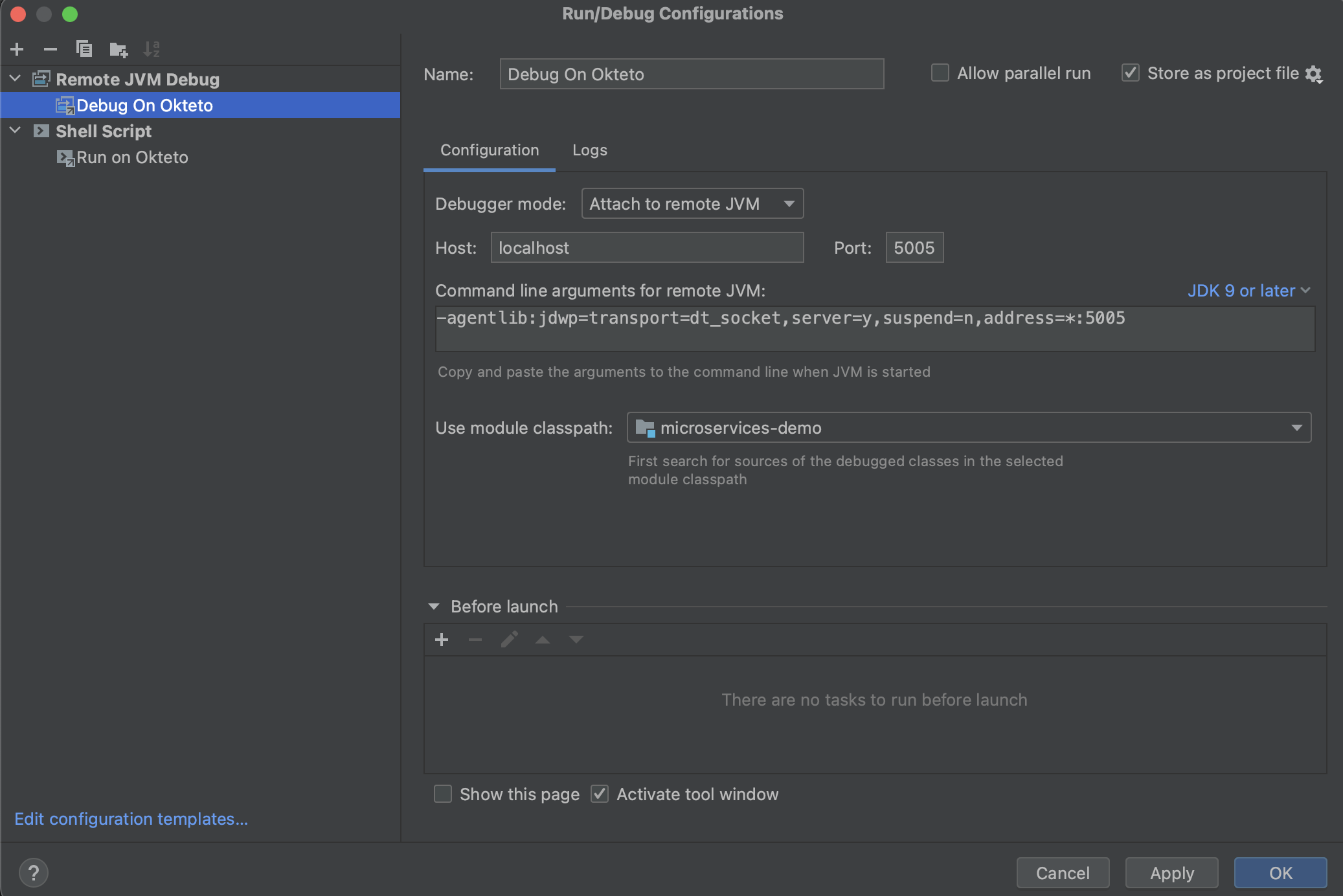This screenshot has width=1343, height=896.
Task: Open the help question mark
Action: coord(34,872)
